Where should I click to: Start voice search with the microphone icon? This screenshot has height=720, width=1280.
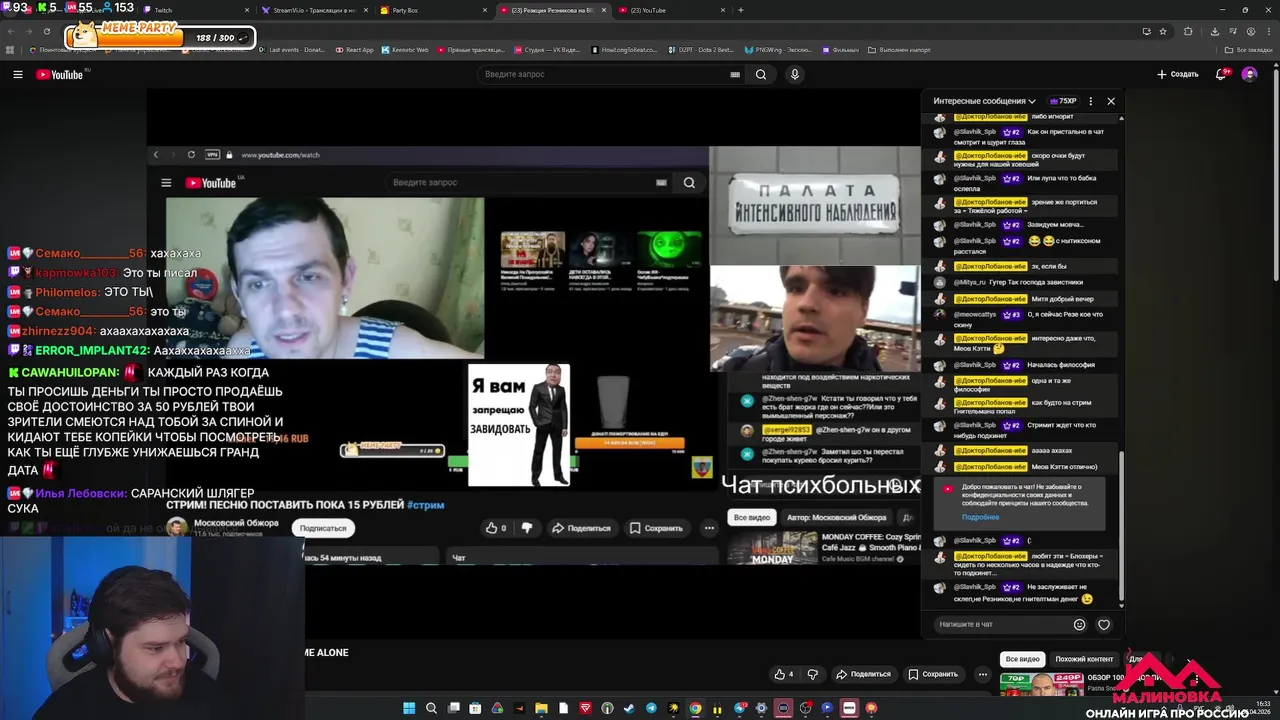795,74
